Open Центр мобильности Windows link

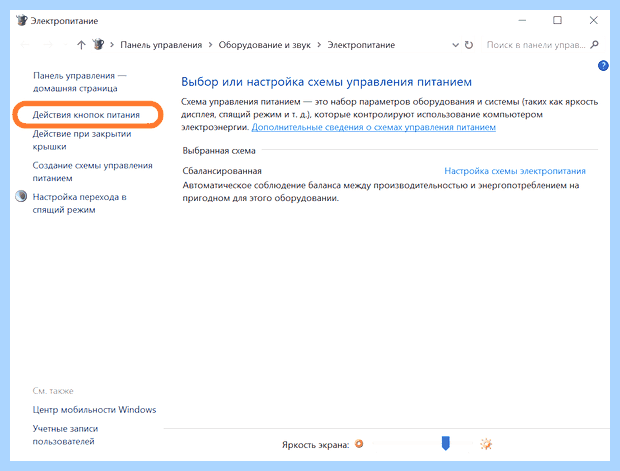point(94,410)
